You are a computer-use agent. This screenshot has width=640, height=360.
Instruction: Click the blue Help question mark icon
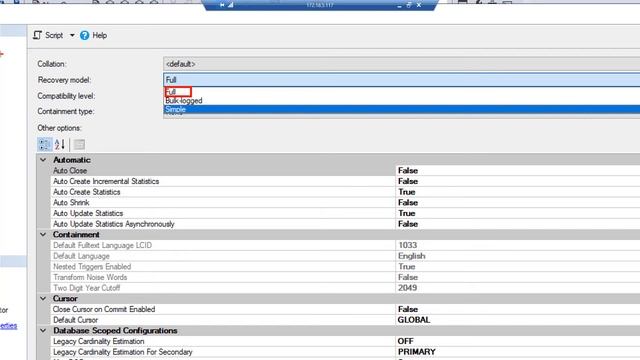pos(84,36)
